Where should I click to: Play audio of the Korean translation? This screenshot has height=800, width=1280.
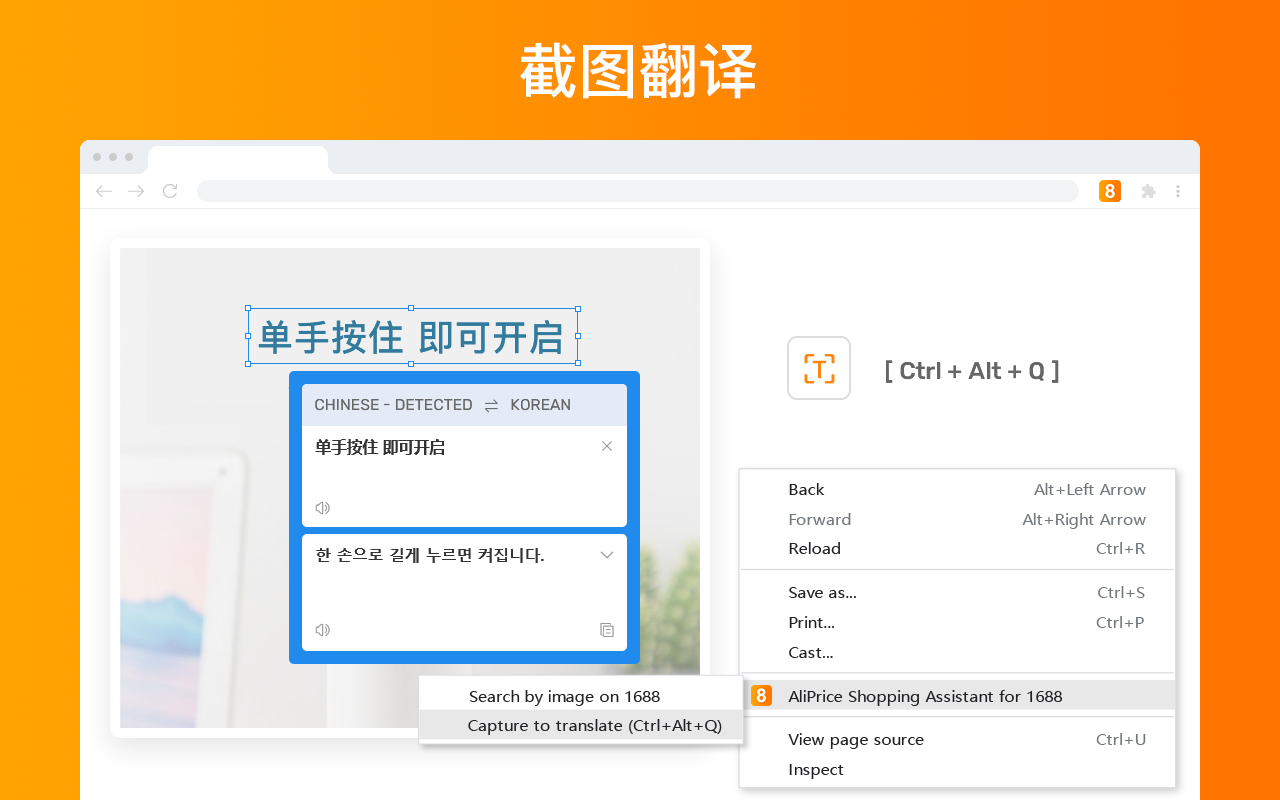tap(322, 629)
